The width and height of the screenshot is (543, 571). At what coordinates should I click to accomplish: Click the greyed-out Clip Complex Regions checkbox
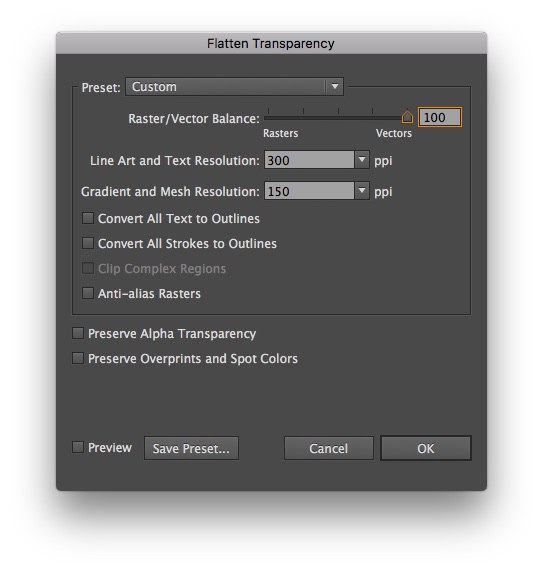pos(88,268)
